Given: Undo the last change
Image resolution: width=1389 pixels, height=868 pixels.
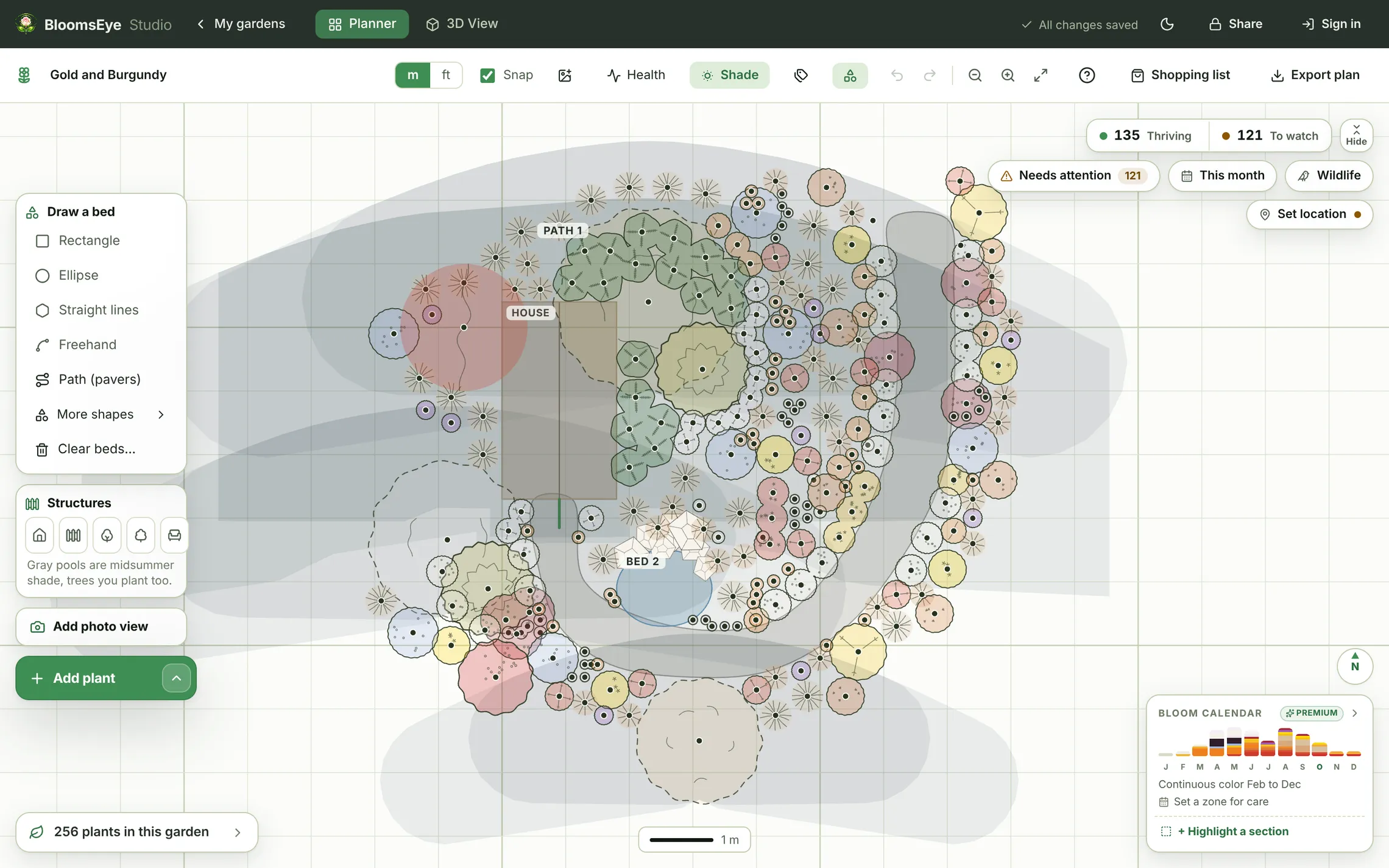Looking at the screenshot, I should coord(897,76).
